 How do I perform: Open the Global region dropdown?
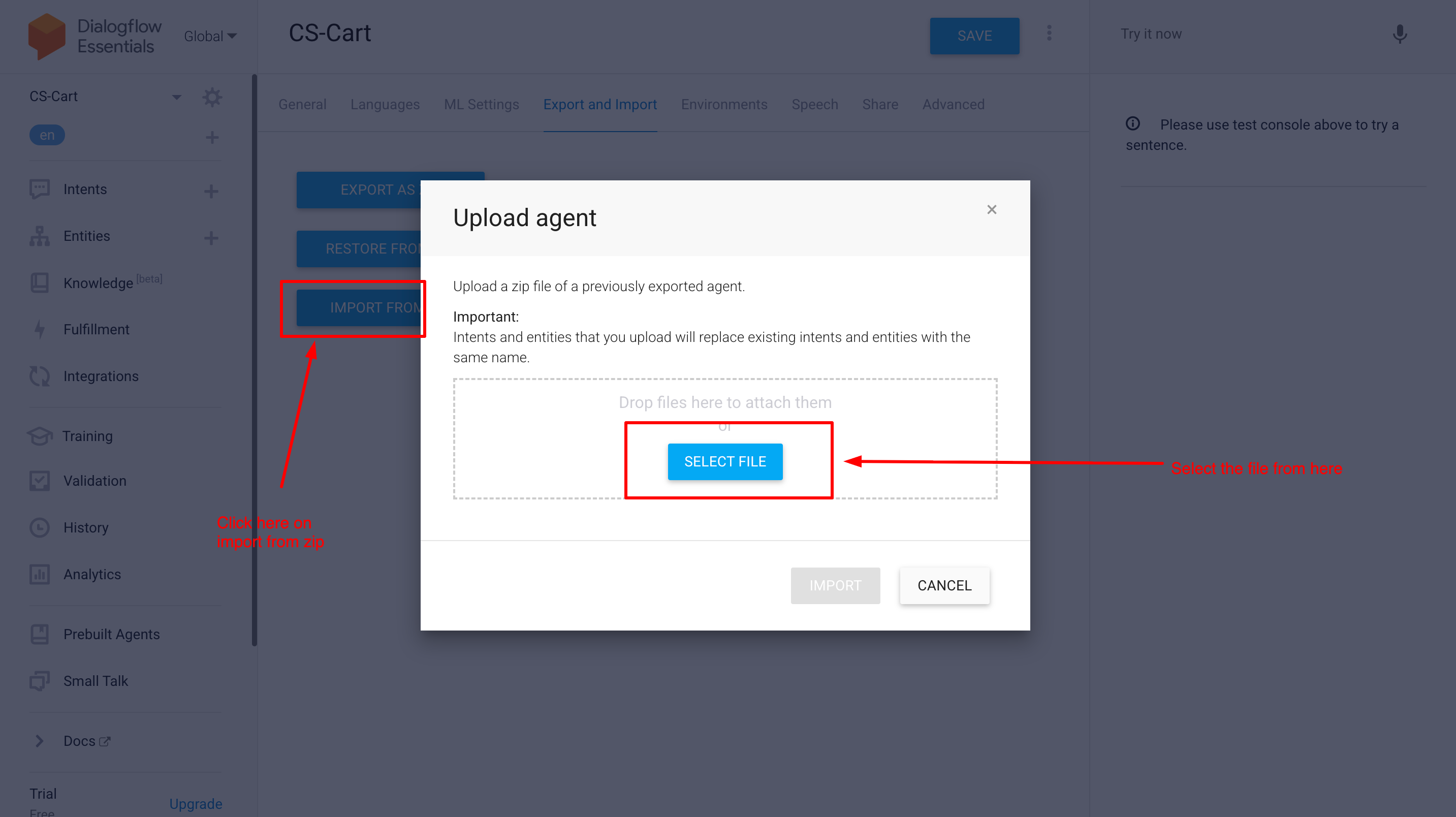pos(210,36)
